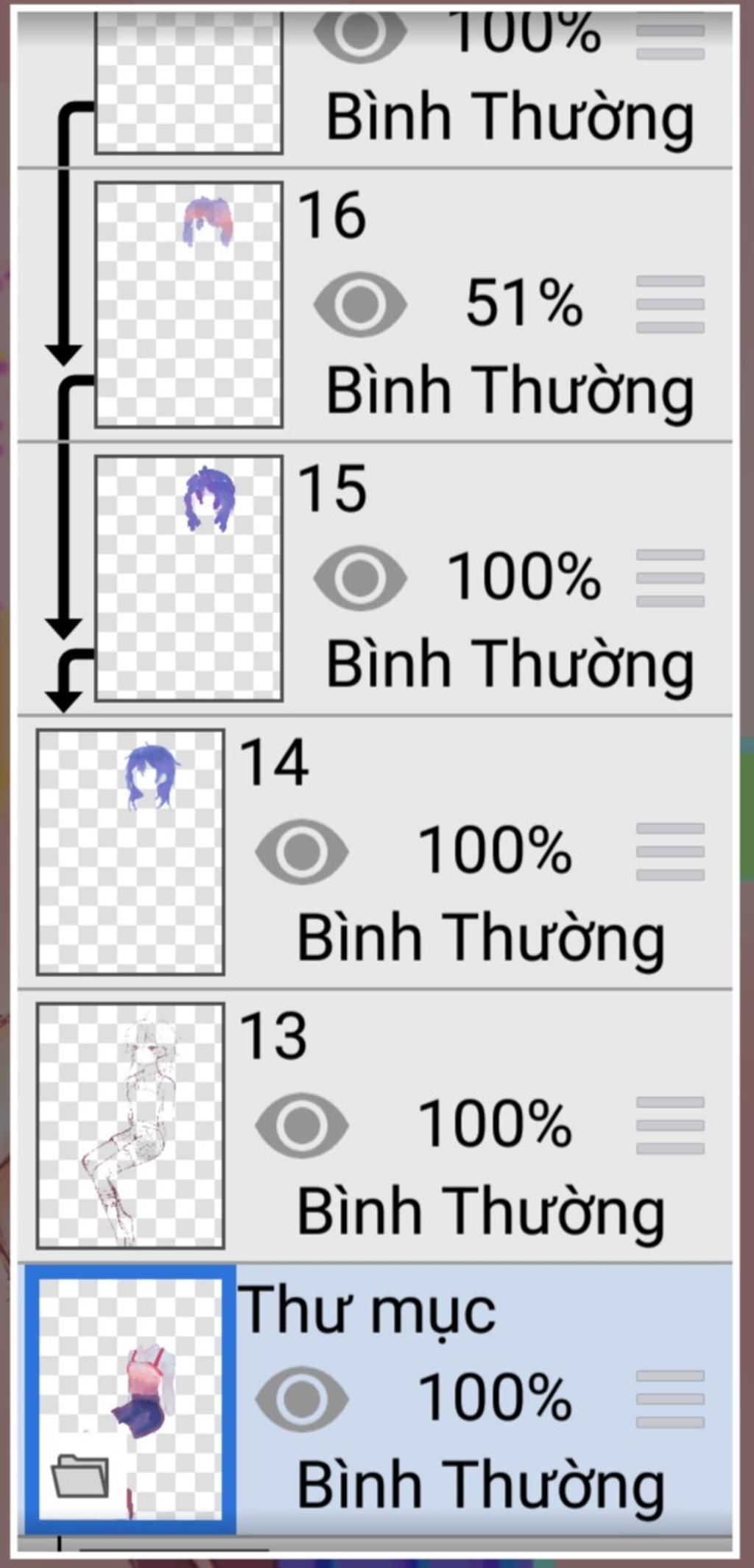Image resolution: width=754 pixels, height=1568 pixels.
Task: Toggle the eye icon on layer 13
Action: click(302, 1125)
